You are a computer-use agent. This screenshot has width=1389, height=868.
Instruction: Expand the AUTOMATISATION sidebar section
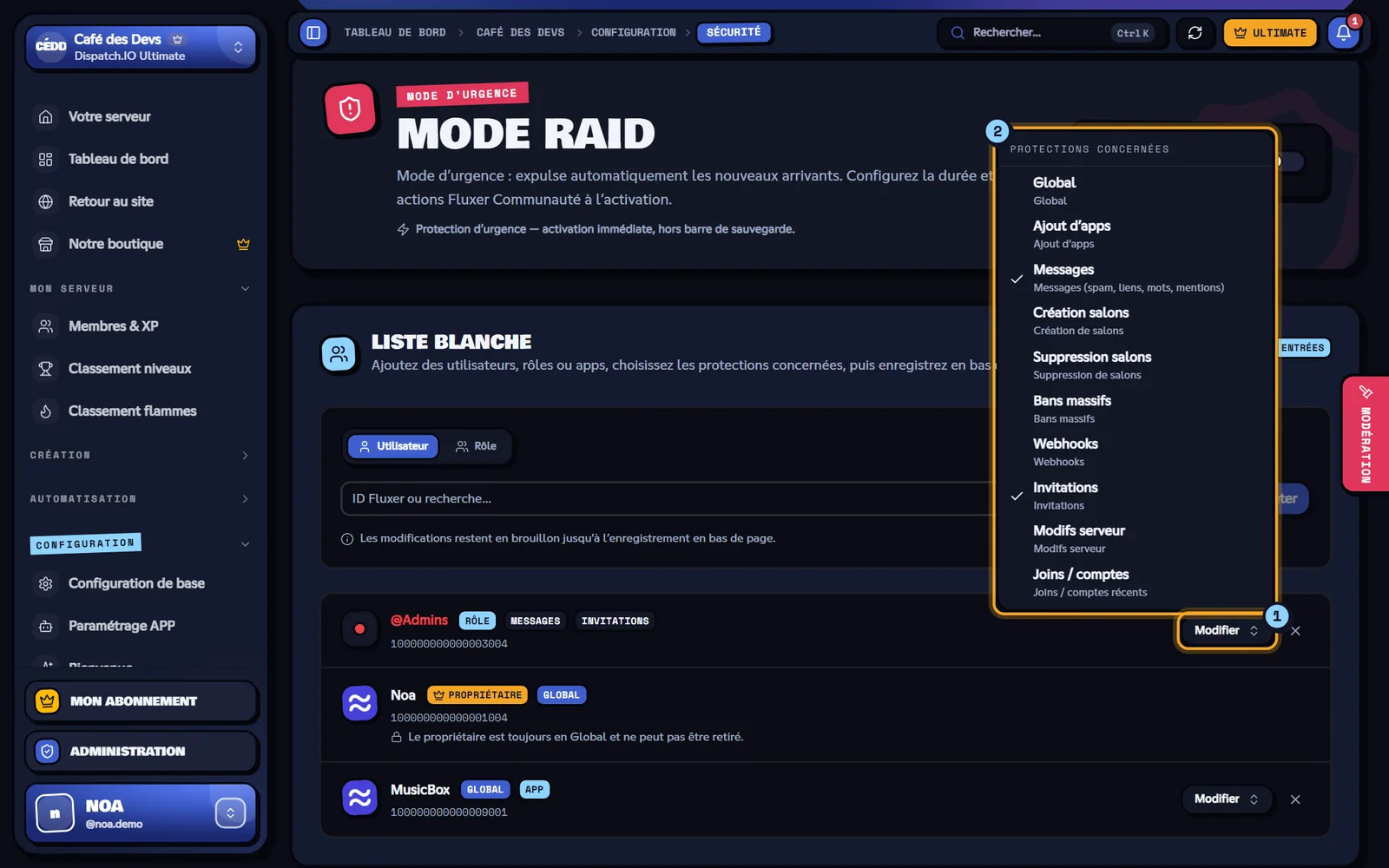point(139,499)
